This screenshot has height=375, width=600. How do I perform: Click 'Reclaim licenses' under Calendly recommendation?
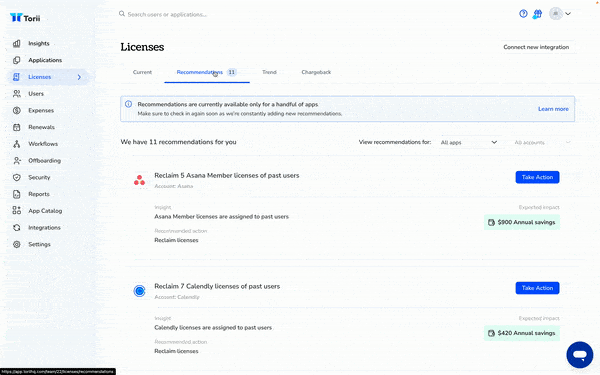point(176,351)
